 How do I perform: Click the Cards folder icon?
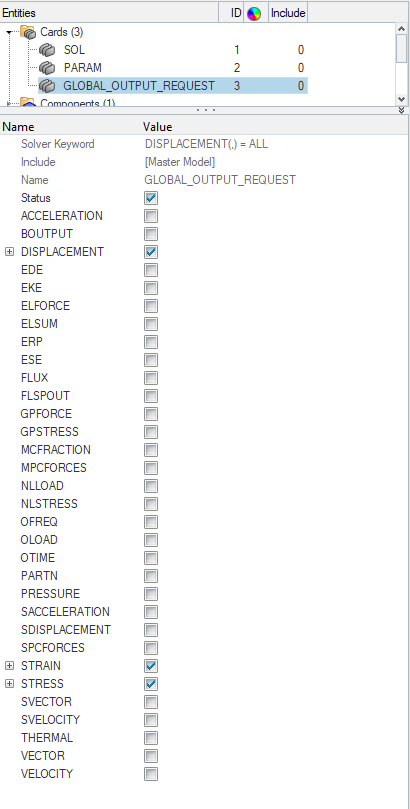click(x=28, y=32)
